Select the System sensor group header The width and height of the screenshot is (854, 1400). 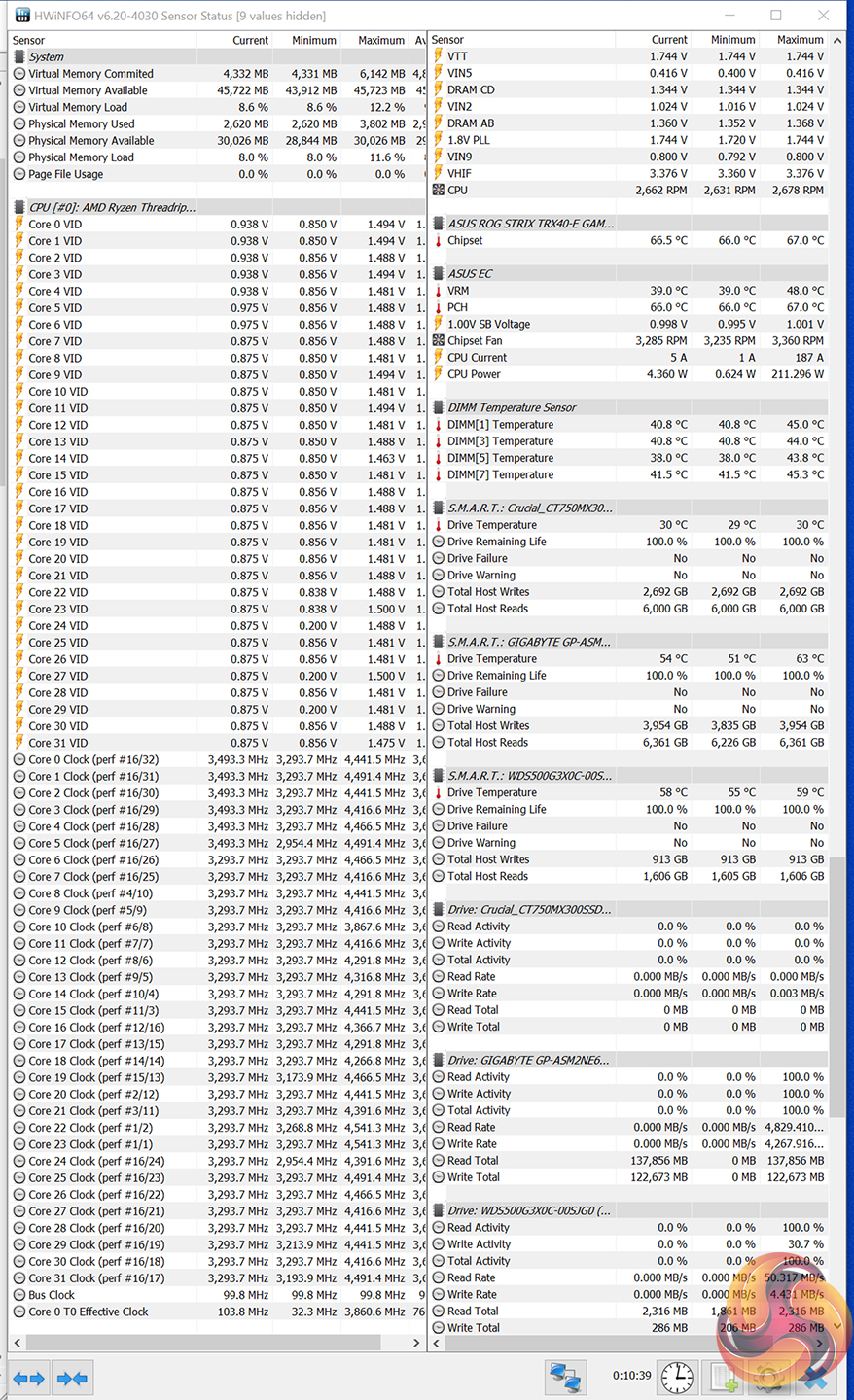click(218, 57)
